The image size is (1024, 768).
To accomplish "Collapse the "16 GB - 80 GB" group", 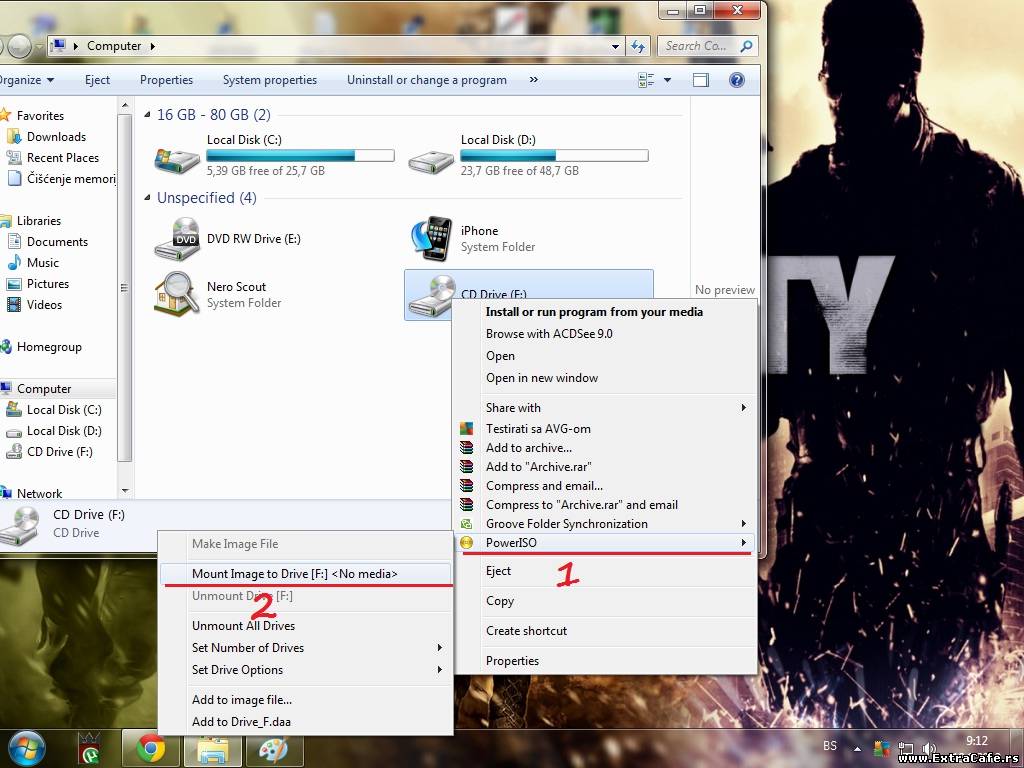I will 148,115.
